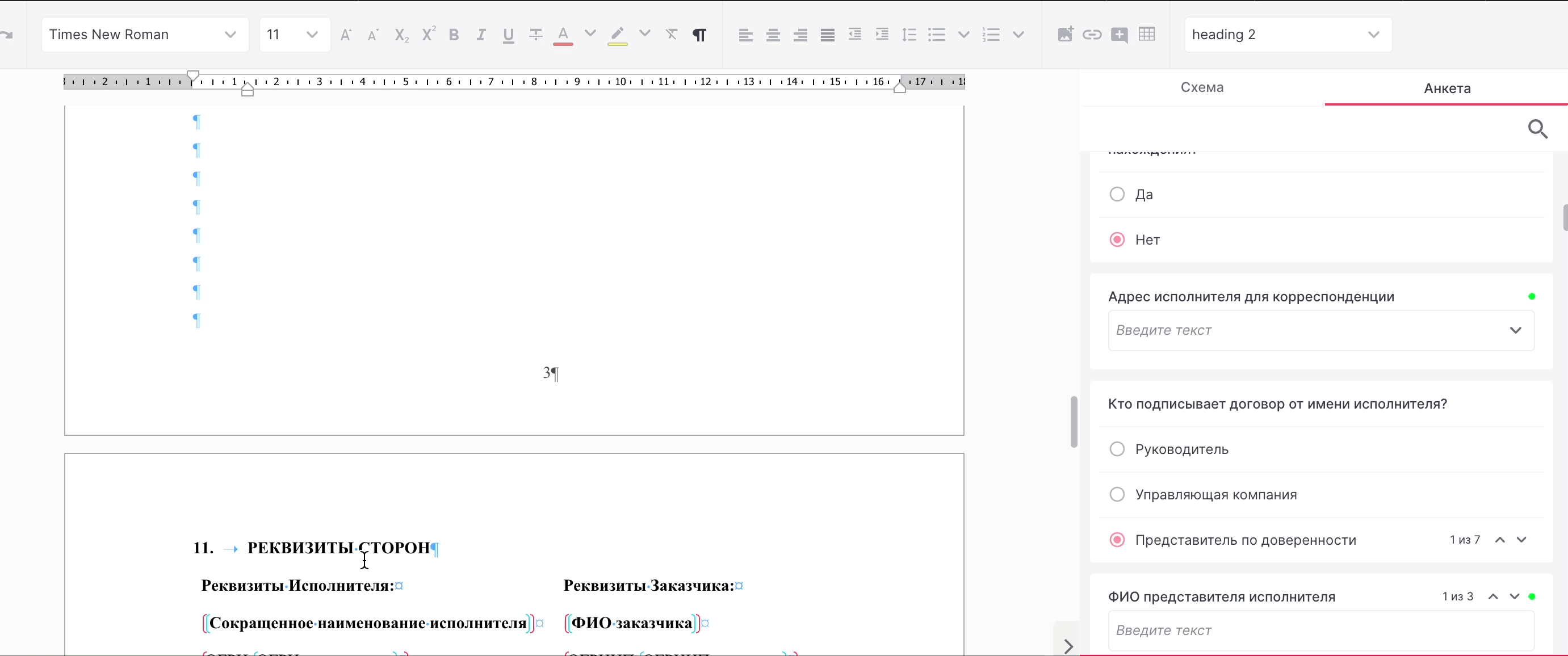Apply the yellow highlight color
The image size is (1568, 656).
pyautogui.click(x=617, y=35)
